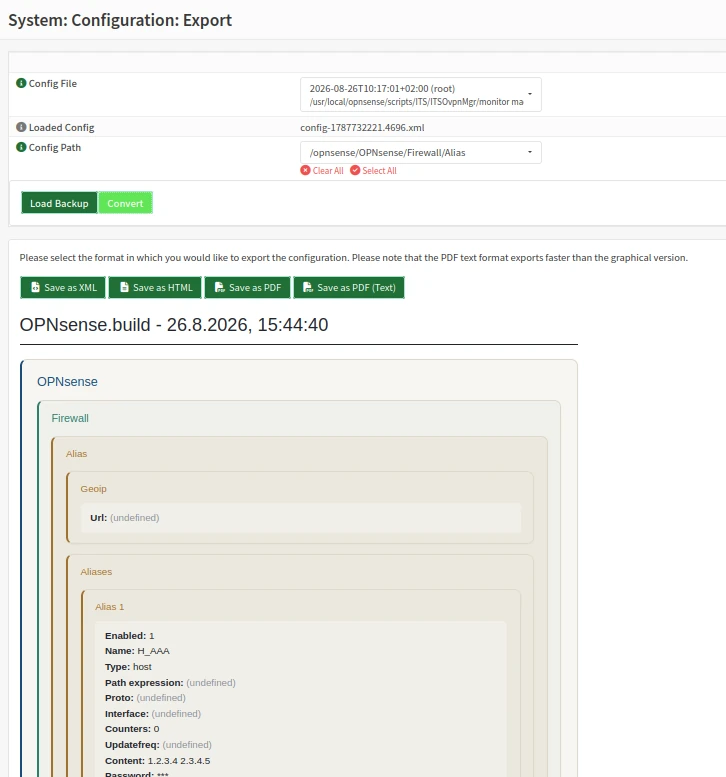Click the Select All link text
The height and width of the screenshot is (777, 726).
coord(379,170)
